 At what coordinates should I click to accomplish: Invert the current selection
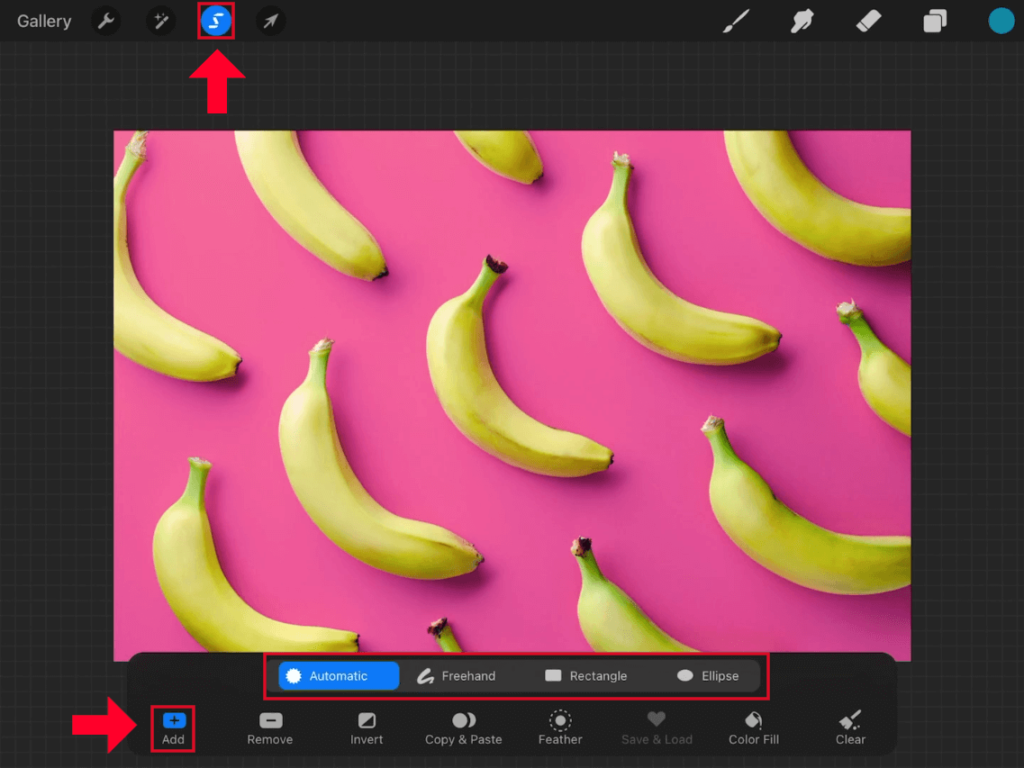(x=366, y=728)
